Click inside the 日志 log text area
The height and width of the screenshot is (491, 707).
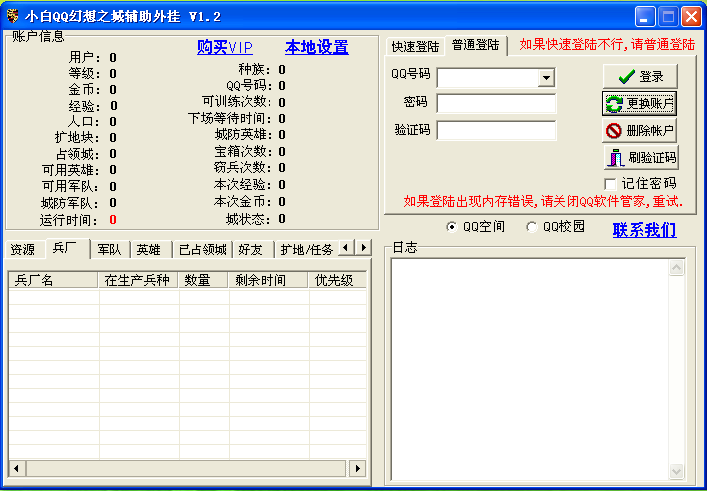pos(530,370)
